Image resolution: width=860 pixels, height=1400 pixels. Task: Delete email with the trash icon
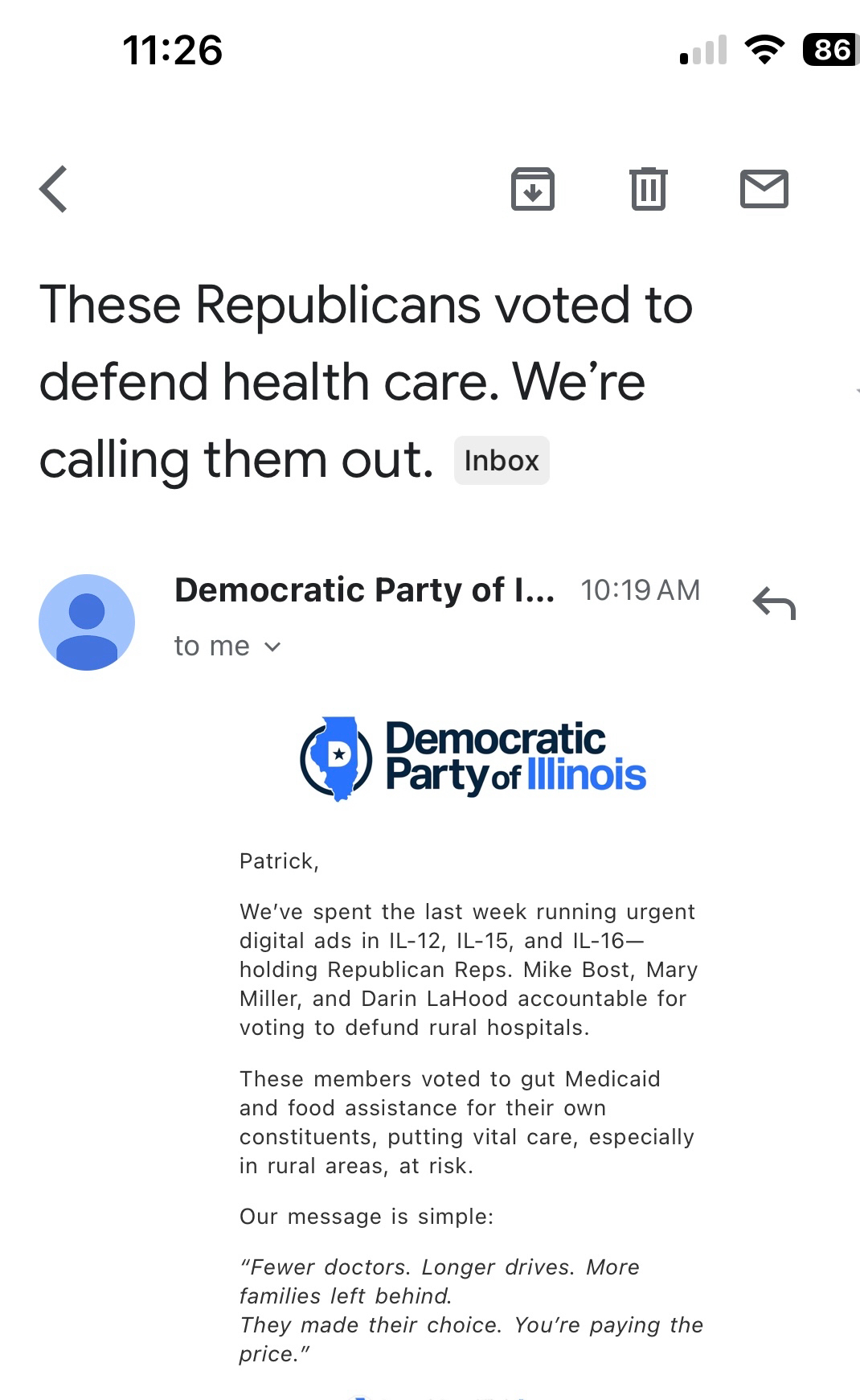tap(648, 189)
